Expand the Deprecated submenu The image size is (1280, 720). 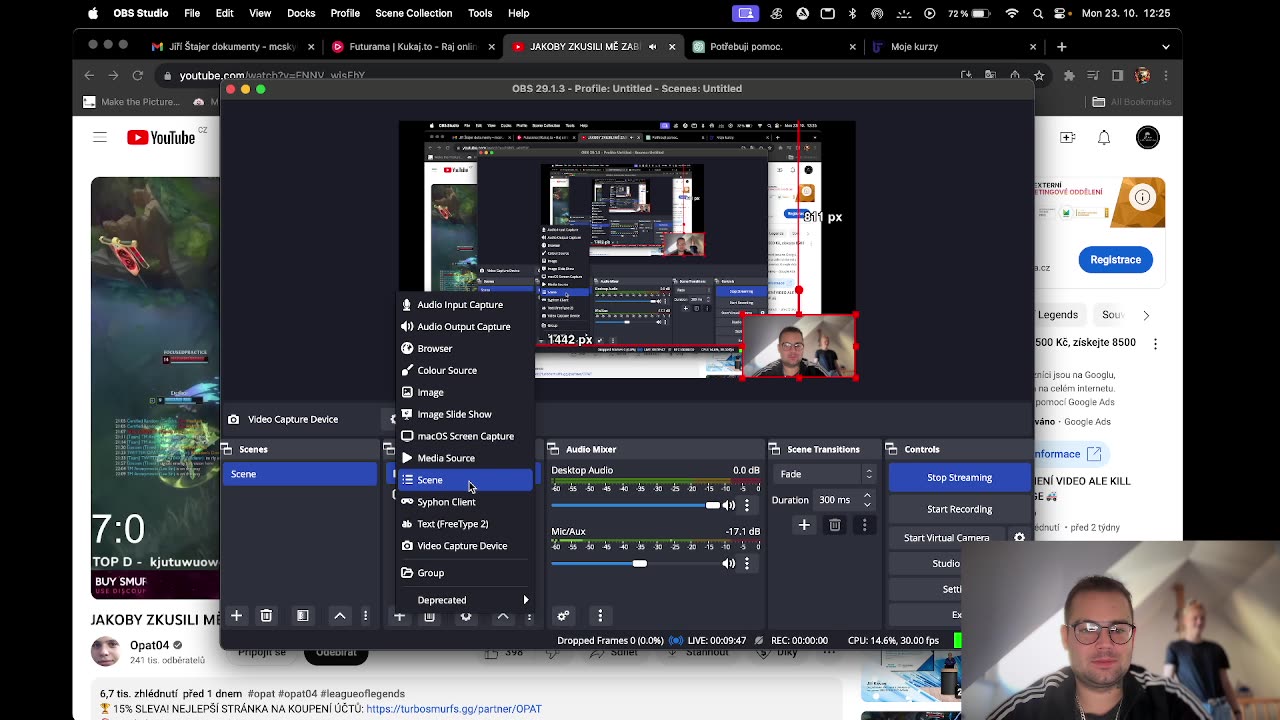[x=463, y=600]
